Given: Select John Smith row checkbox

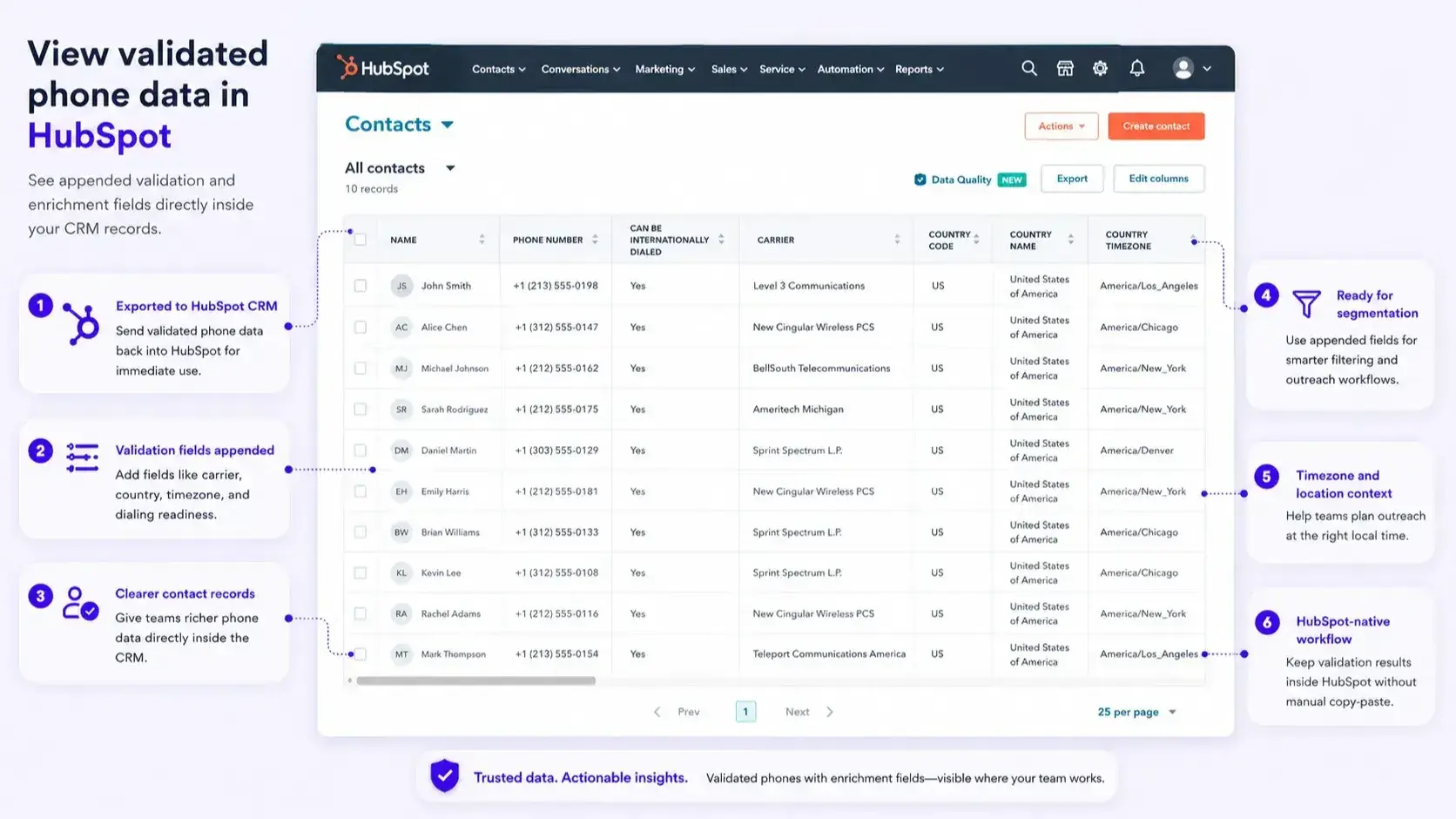Looking at the screenshot, I should tap(361, 286).
